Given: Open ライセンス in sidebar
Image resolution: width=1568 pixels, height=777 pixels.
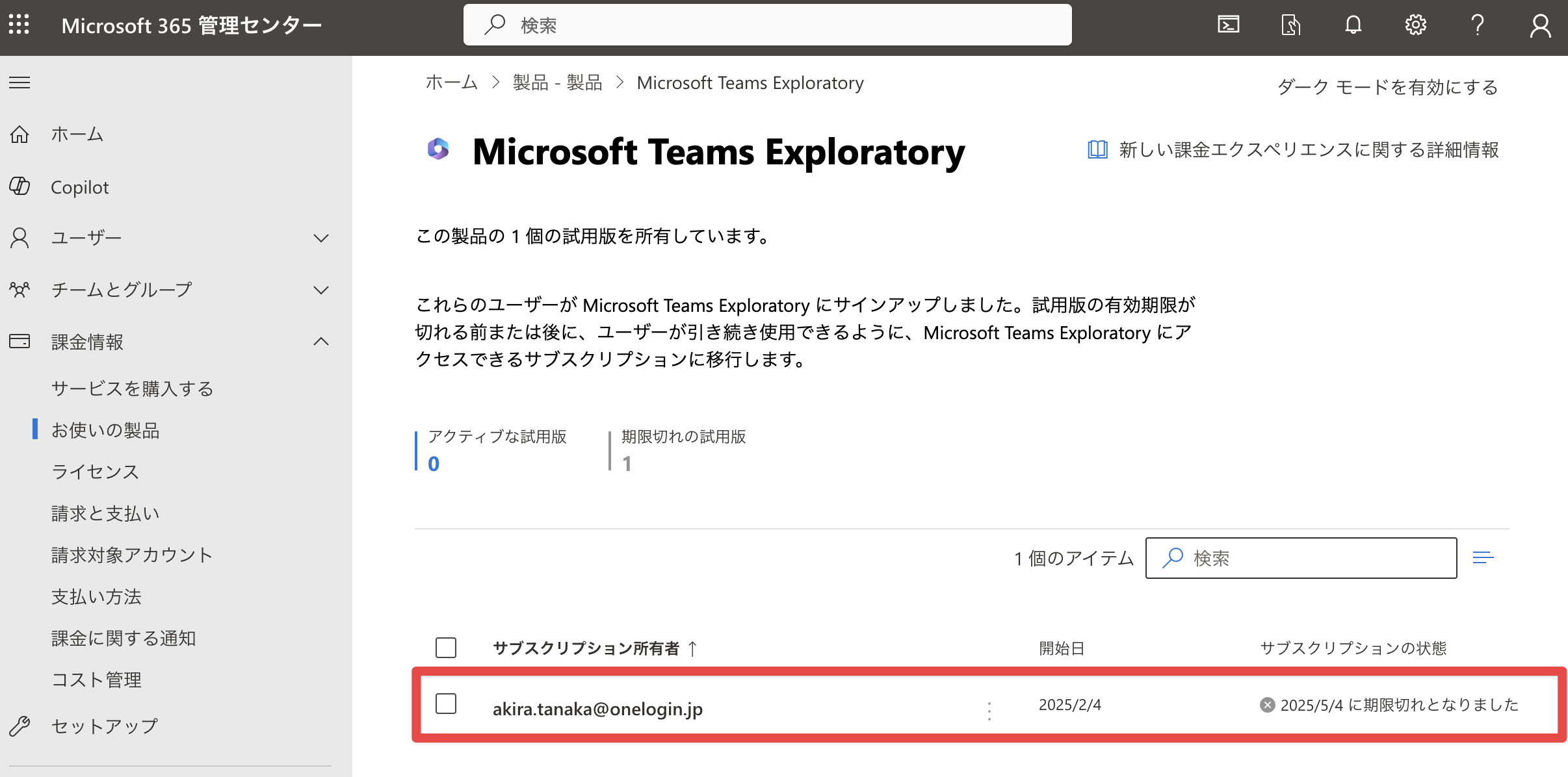Looking at the screenshot, I should click(95, 471).
